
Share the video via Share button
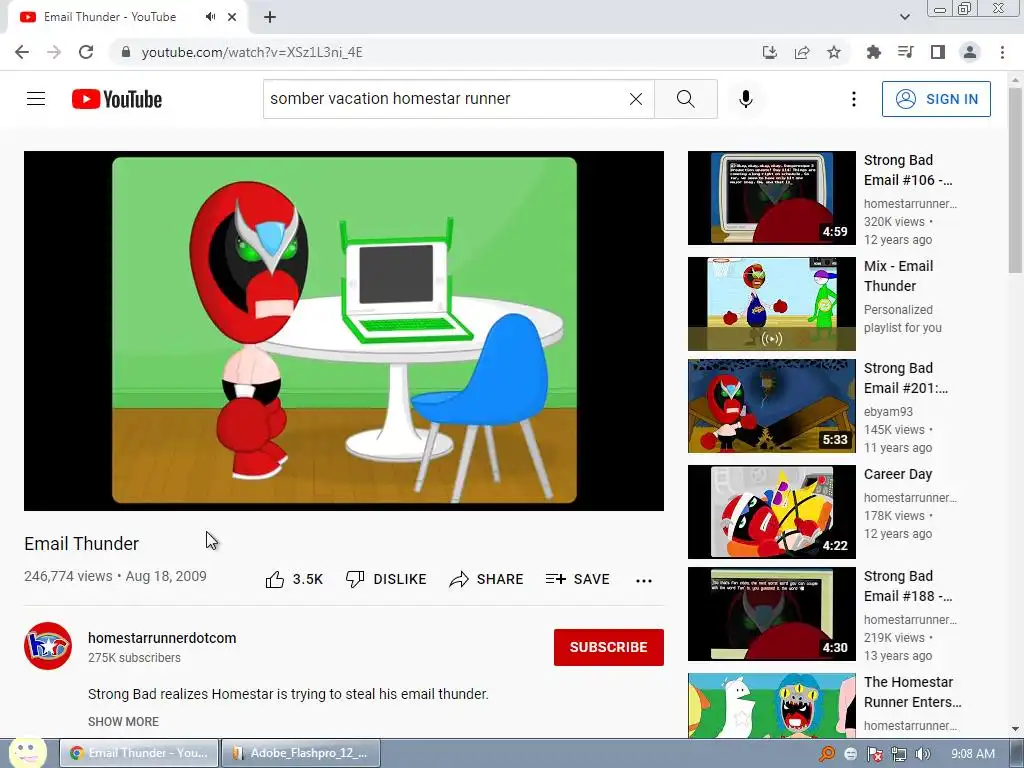pos(487,579)
